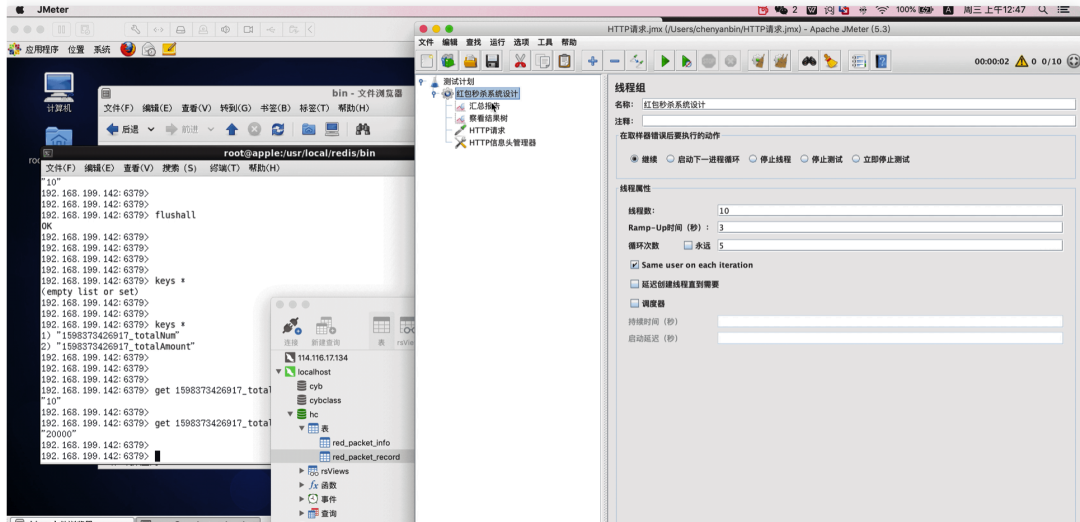Enable delay thread creation until needed checkbox
The width and height of the screenshot is (1080, 522).
[634, 284]
